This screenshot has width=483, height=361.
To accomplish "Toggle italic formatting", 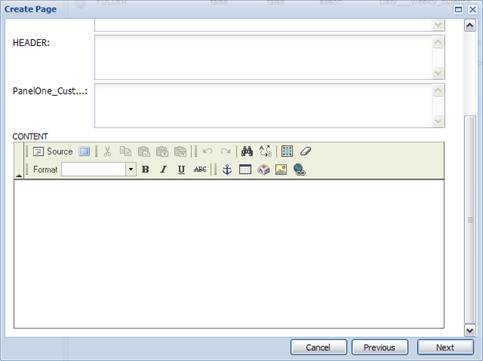I will pos(163,169).
